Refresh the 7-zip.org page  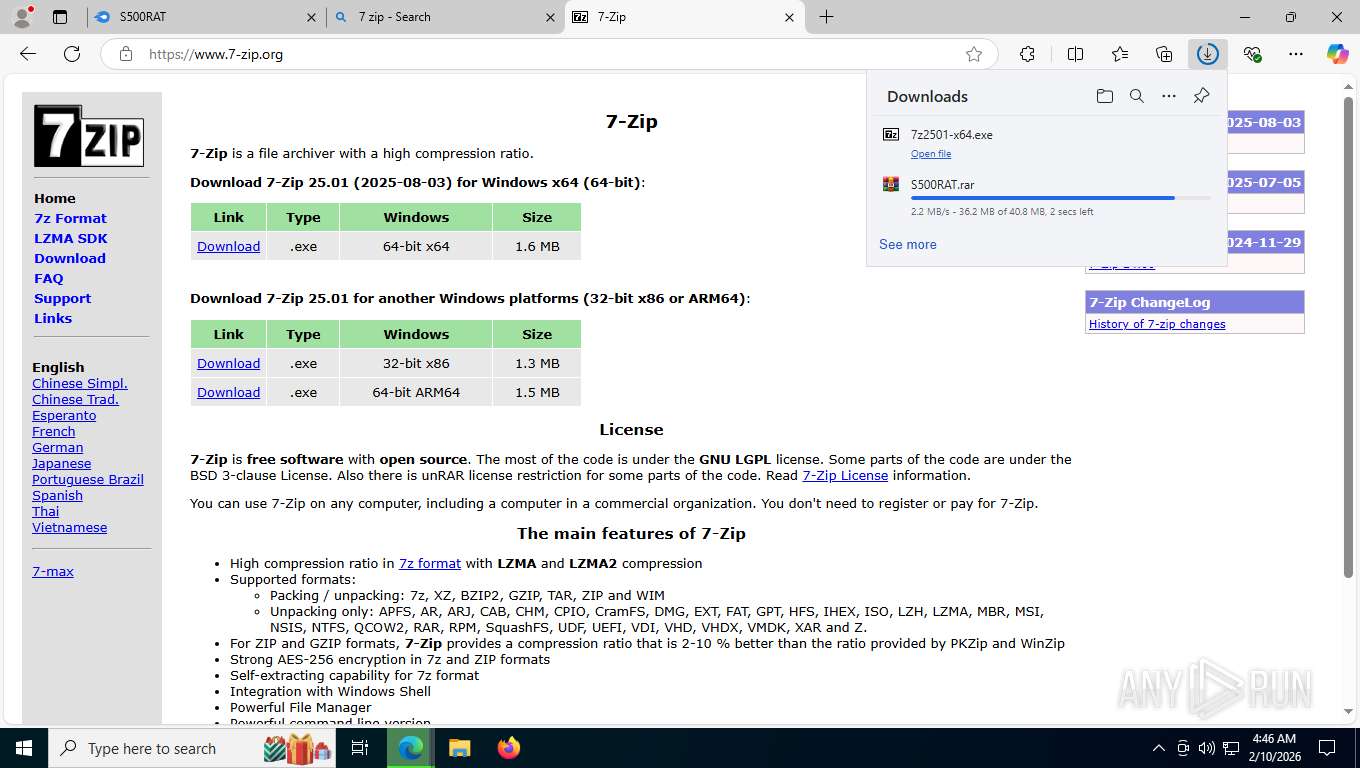click(72, 54)
